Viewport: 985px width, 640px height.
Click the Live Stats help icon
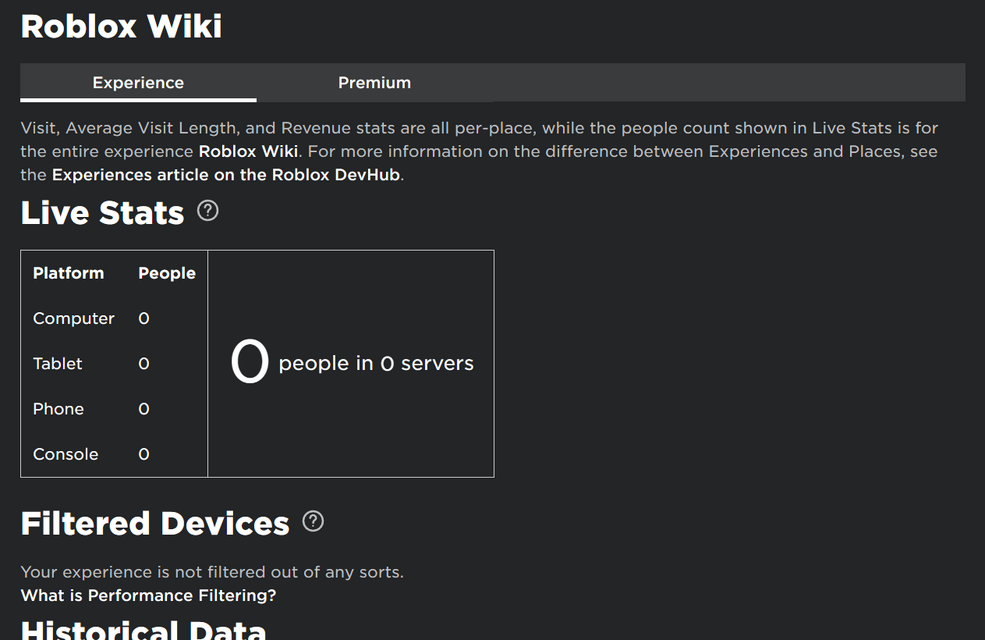(208, 211)
